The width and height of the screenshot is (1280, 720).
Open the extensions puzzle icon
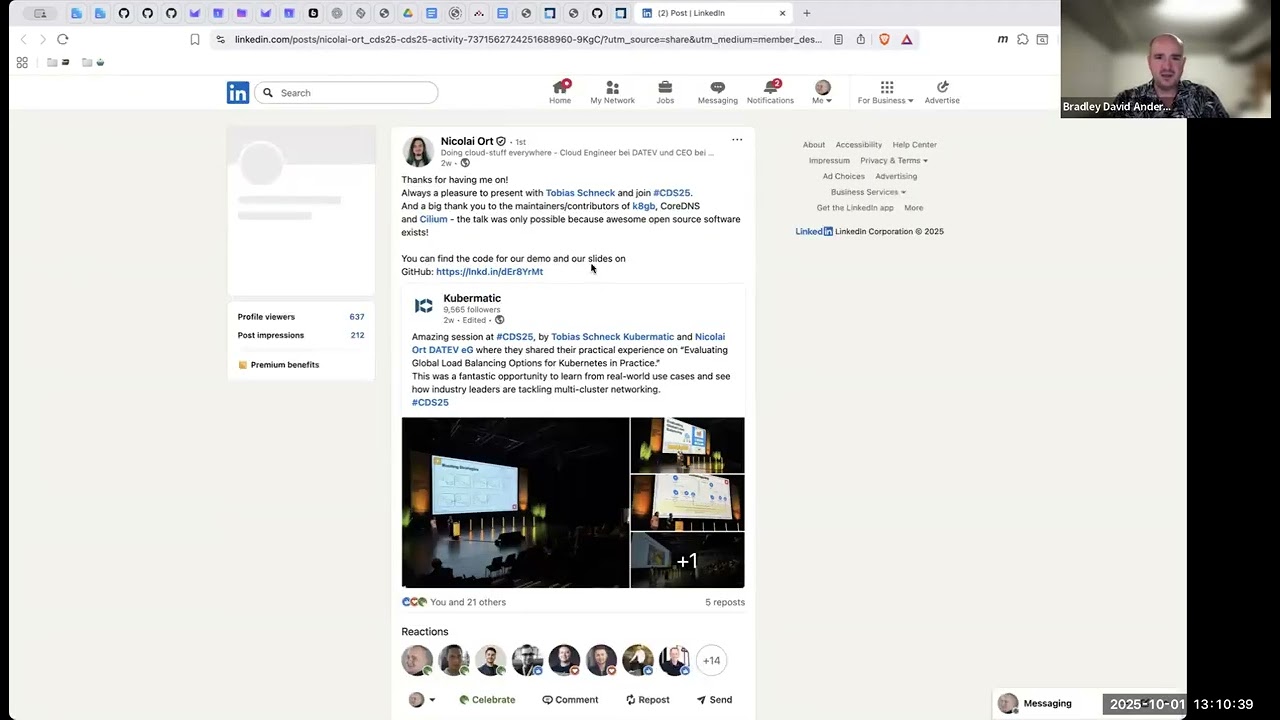click(x=1022, y=39)
